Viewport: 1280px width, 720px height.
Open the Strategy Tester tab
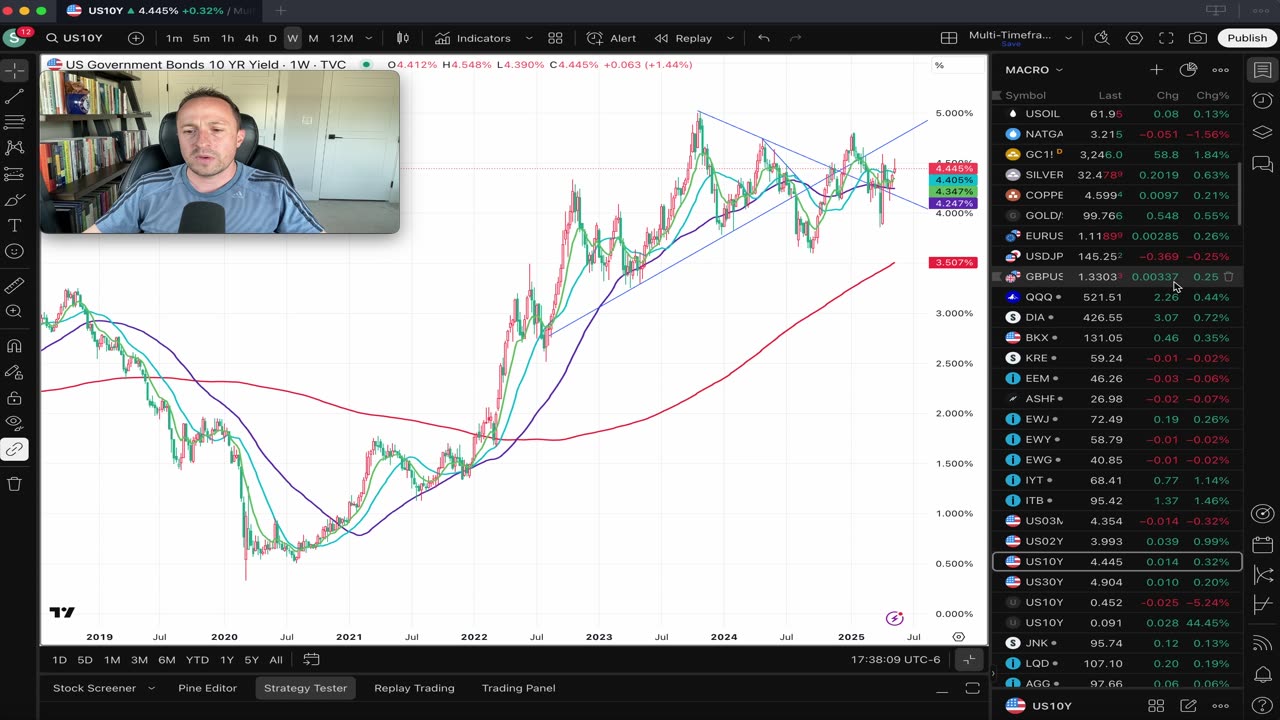point(305,688)
